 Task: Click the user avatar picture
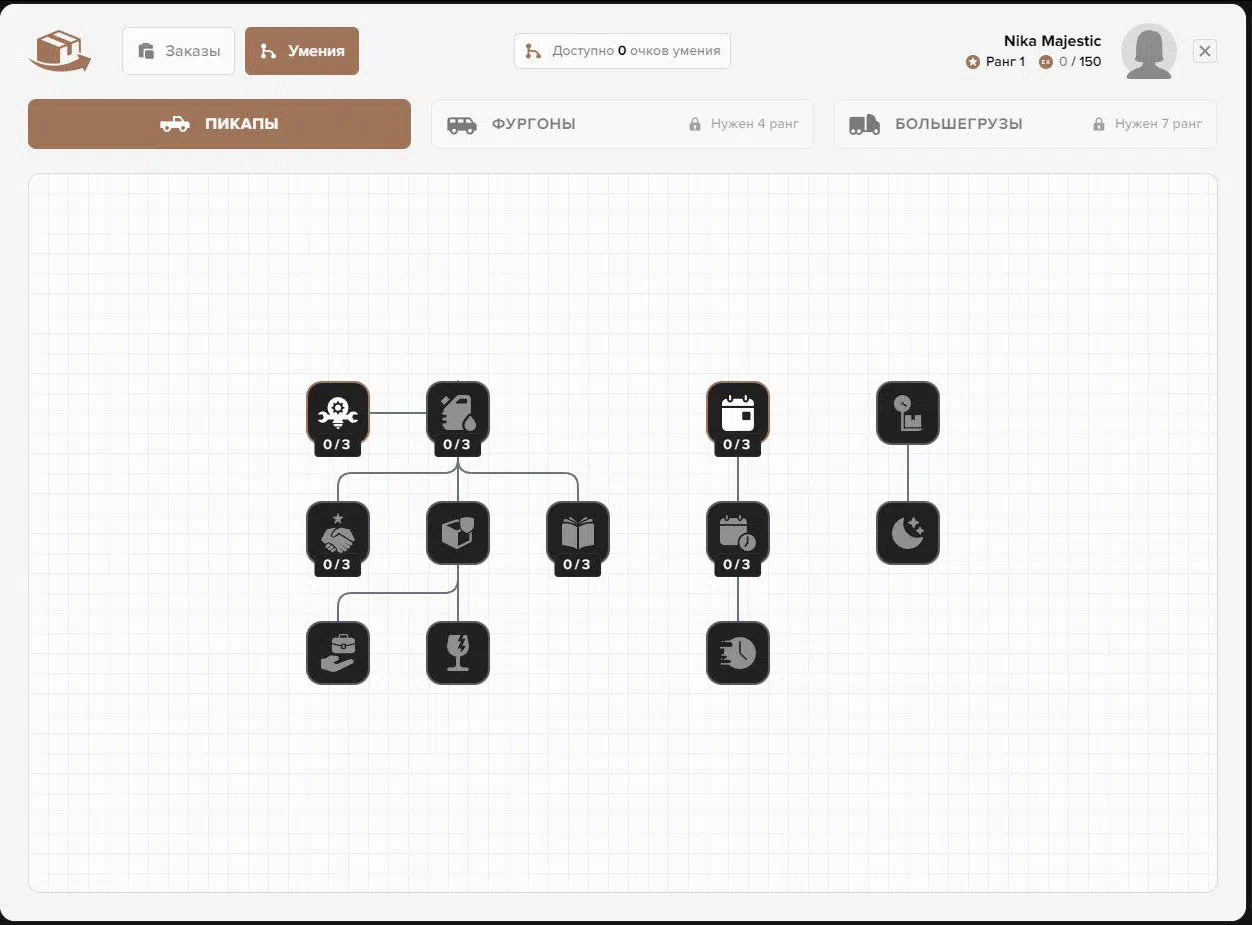pos(1149,51)
